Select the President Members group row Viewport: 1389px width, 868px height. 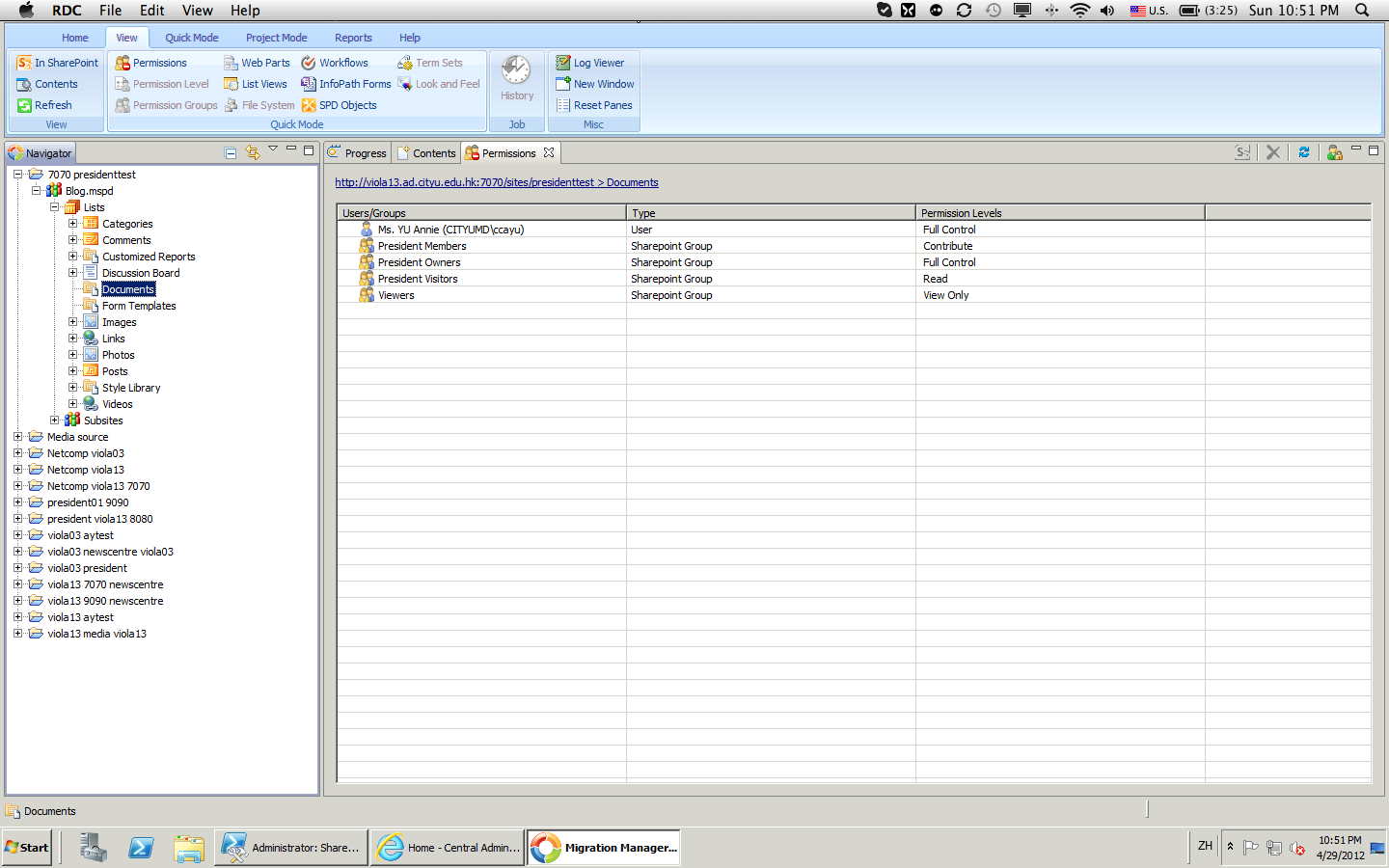pos(854,246)
